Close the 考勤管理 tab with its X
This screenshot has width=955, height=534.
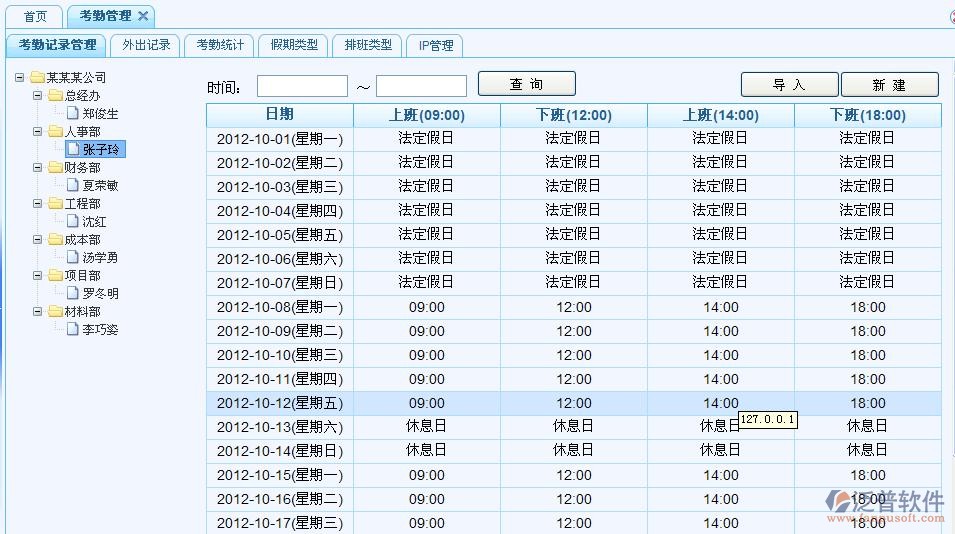tap(143, 16)
